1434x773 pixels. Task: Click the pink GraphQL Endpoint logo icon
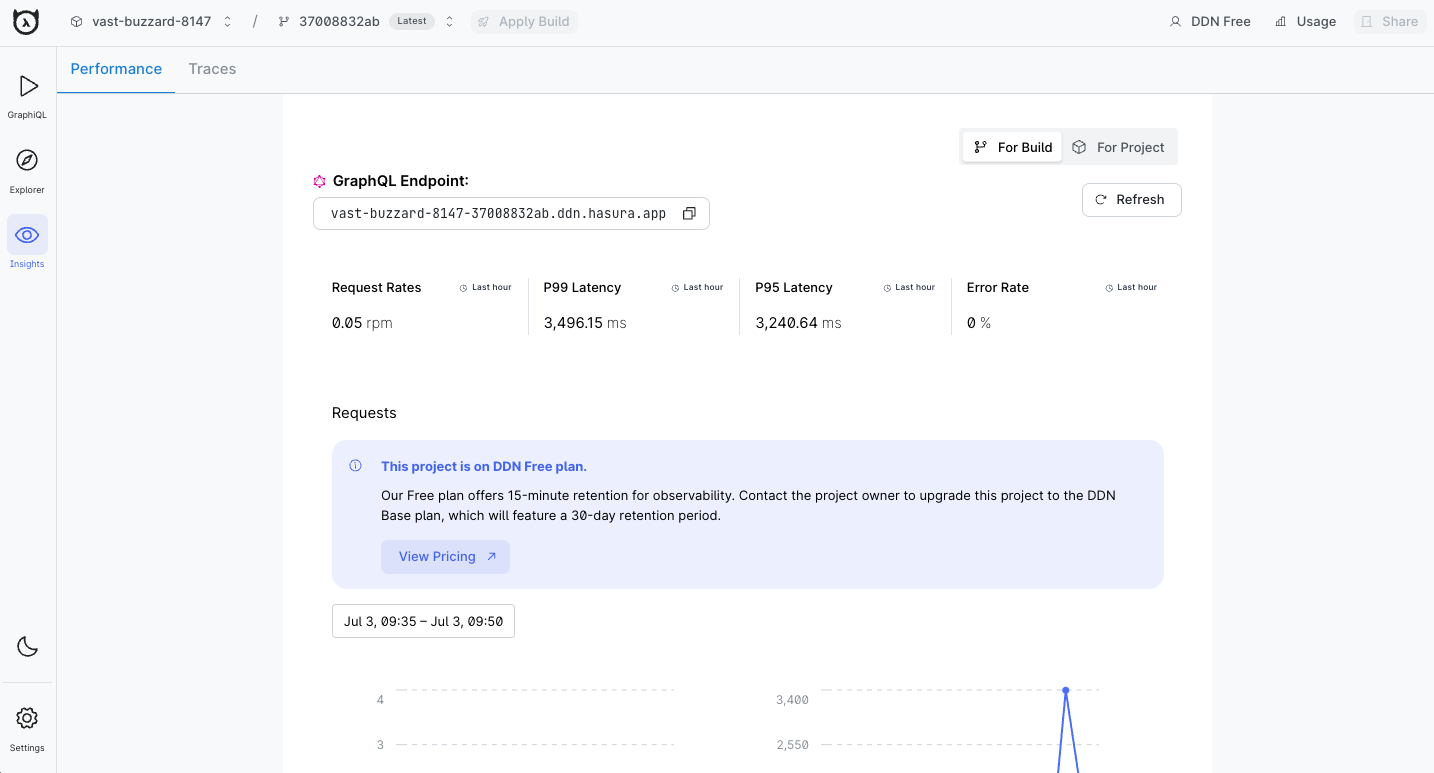(320, 181)
